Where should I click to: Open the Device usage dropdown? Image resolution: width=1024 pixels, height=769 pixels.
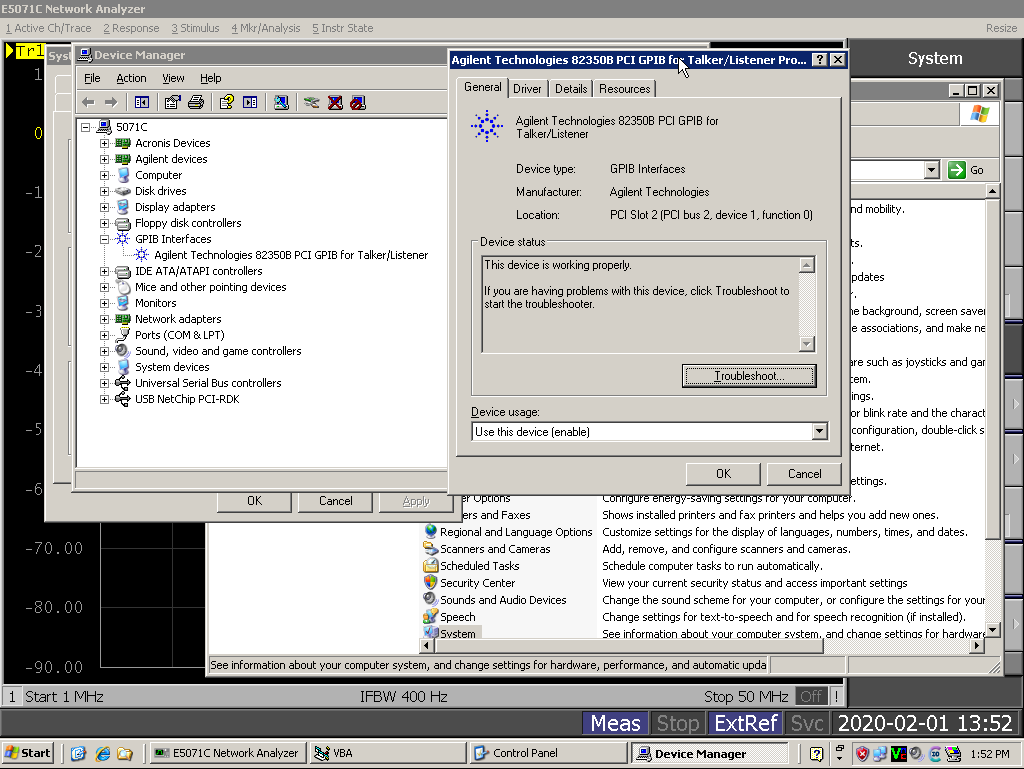tap(819, 432)
